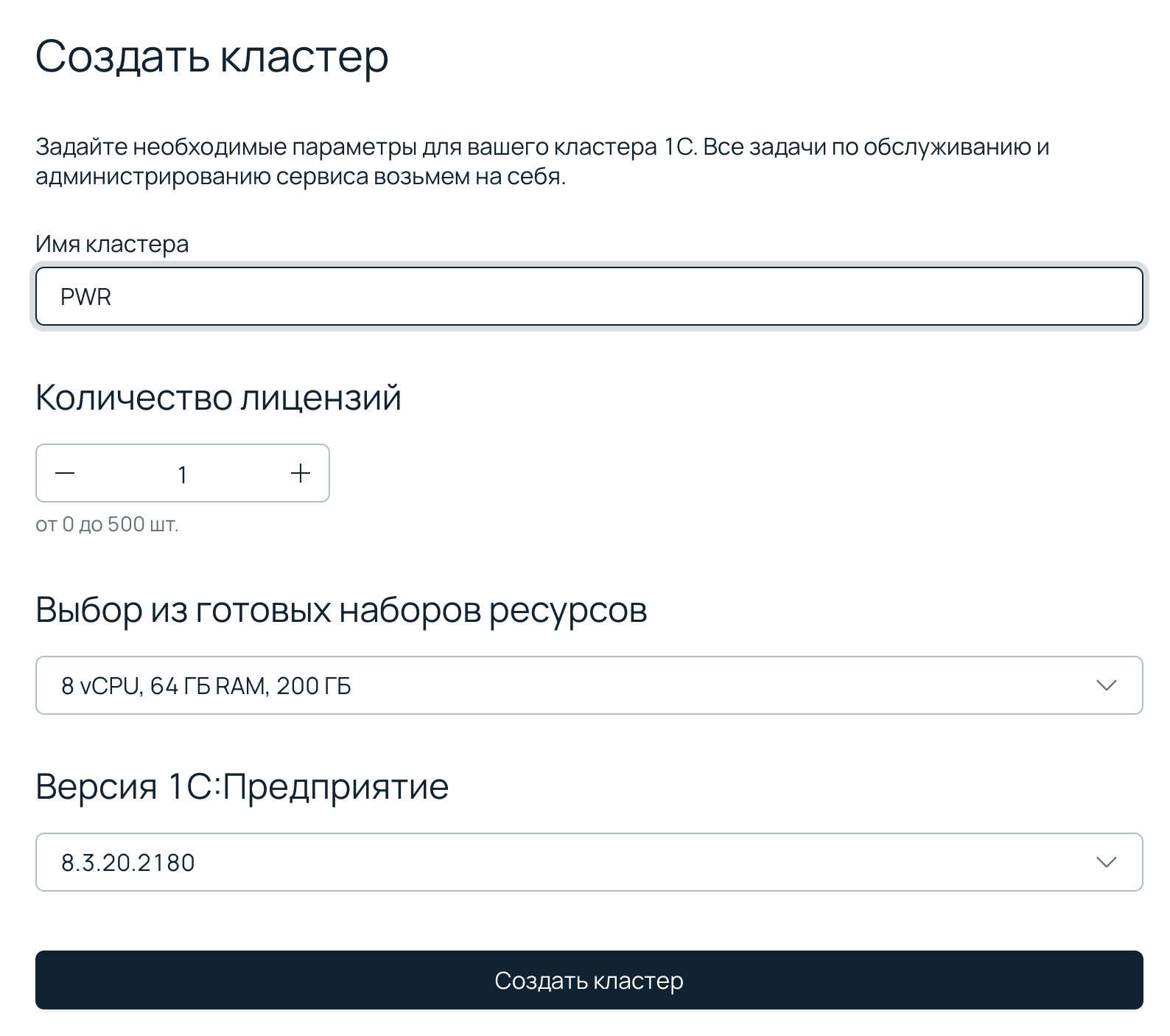Open the resource set dropdown

click(589, 685)
